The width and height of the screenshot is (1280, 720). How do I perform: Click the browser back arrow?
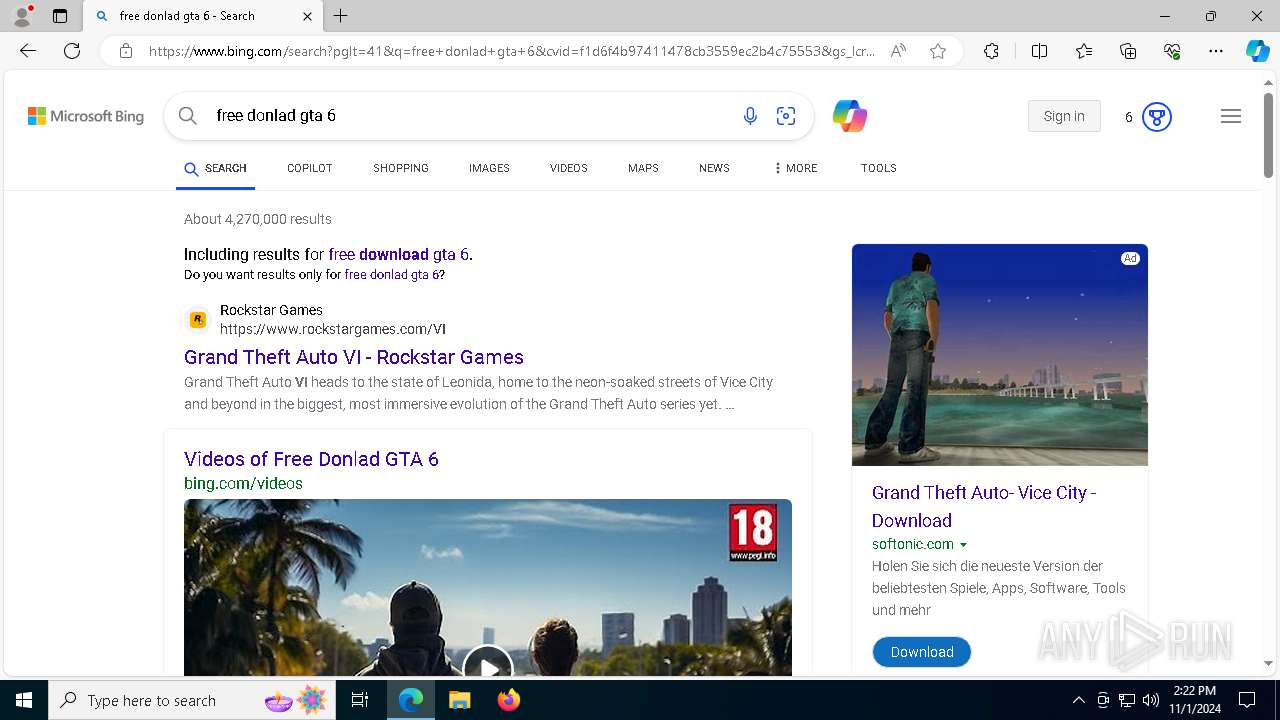[28, 51]
